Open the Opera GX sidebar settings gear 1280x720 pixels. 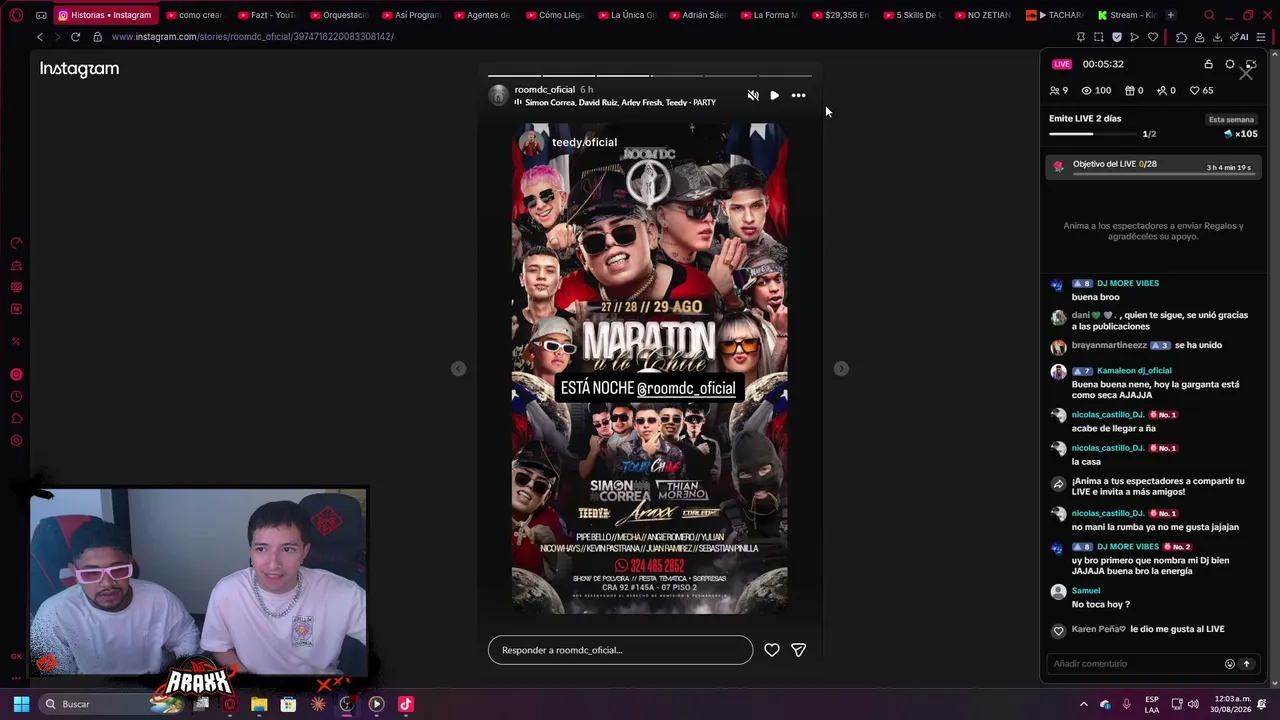point(16,441)
